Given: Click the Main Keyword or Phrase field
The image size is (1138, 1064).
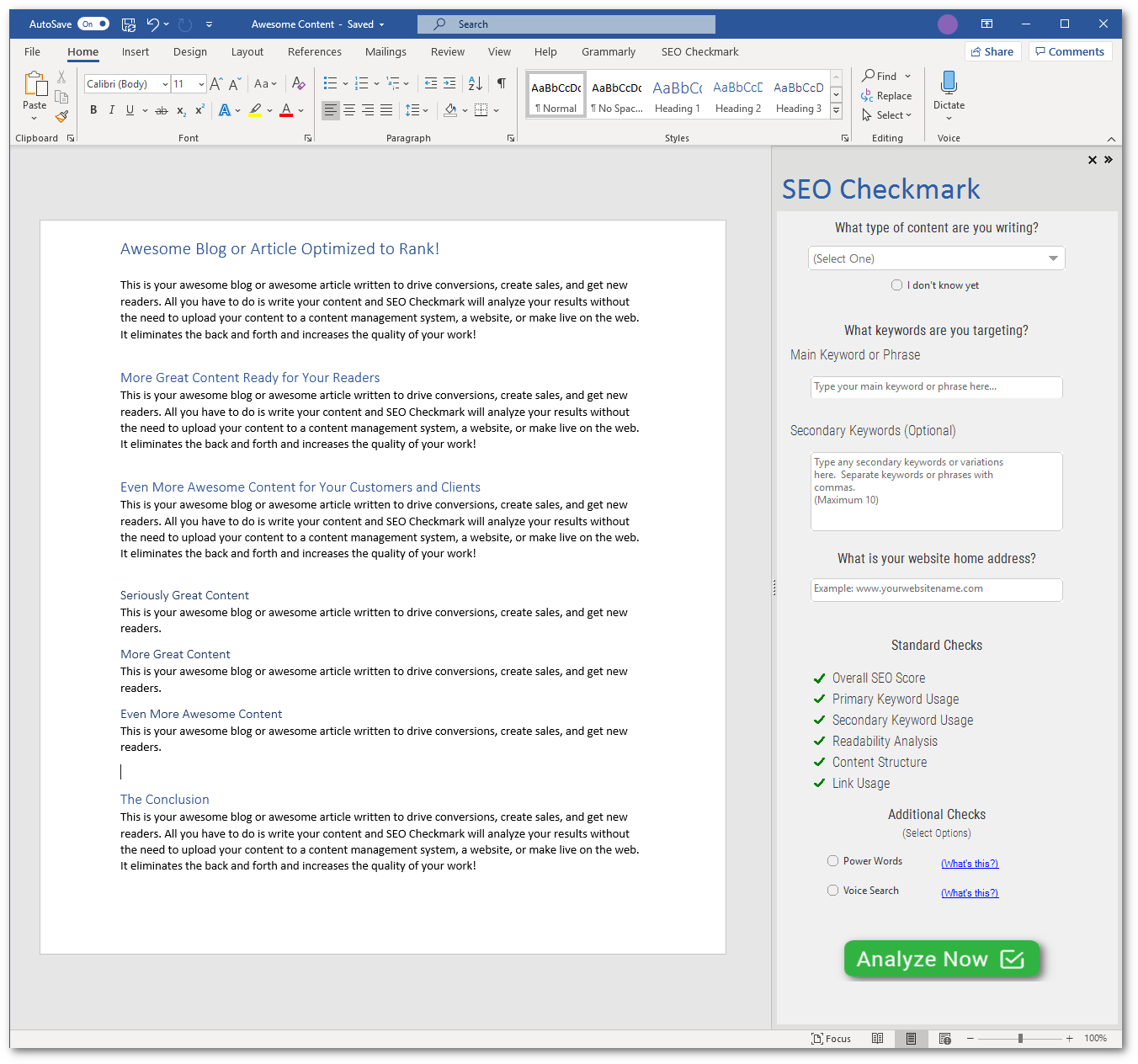Looking at the screenshot, I should point(936,387).
